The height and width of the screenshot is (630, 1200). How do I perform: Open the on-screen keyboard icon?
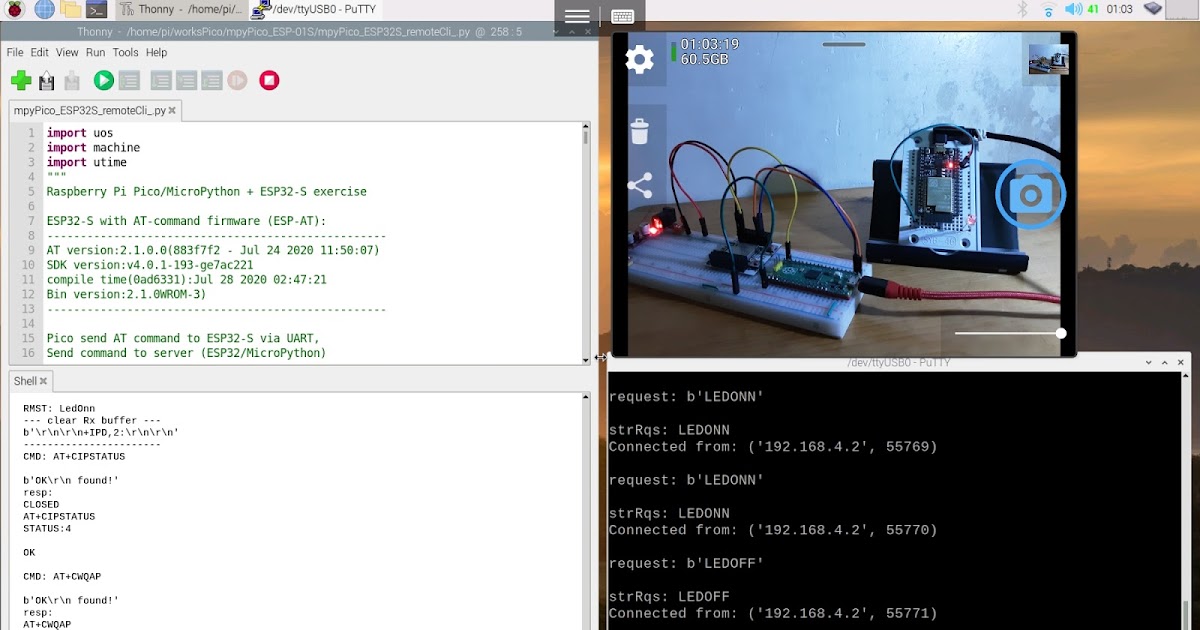point(622,16)
